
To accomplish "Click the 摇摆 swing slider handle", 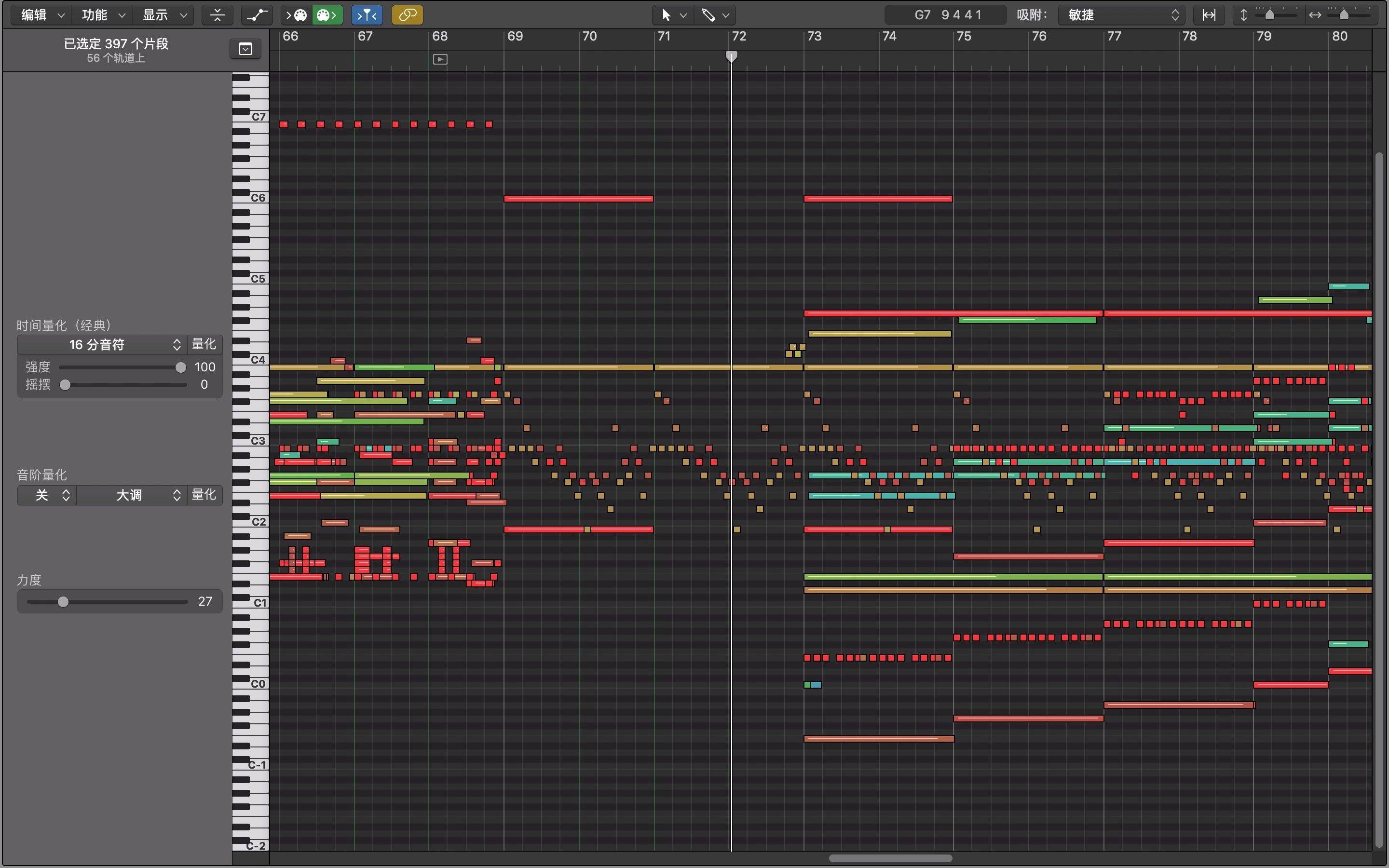I will point(66,385).
